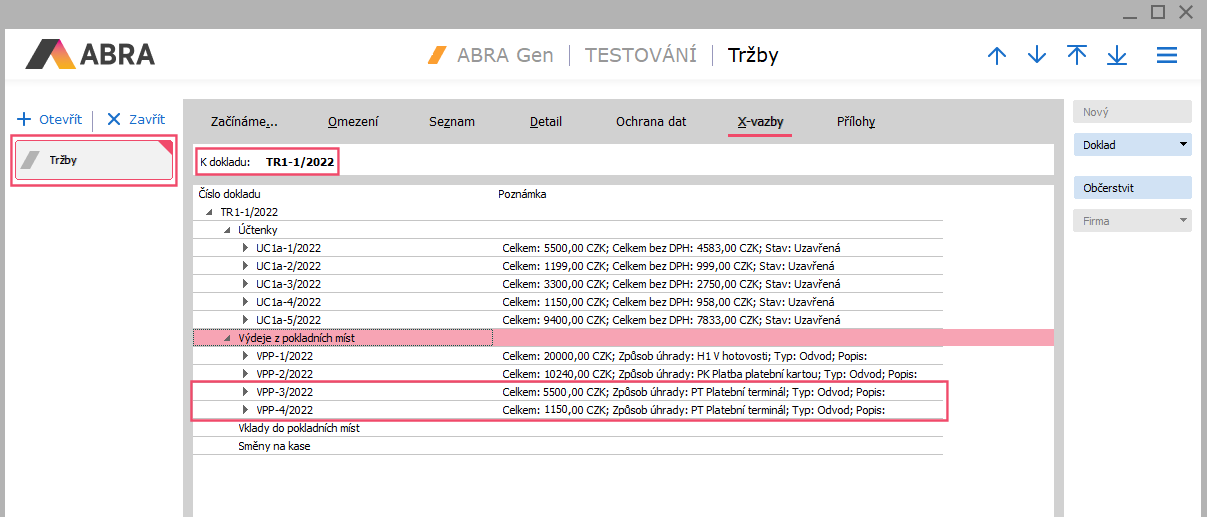Click the up arrow (previous record) icon

tap(996, 56)
